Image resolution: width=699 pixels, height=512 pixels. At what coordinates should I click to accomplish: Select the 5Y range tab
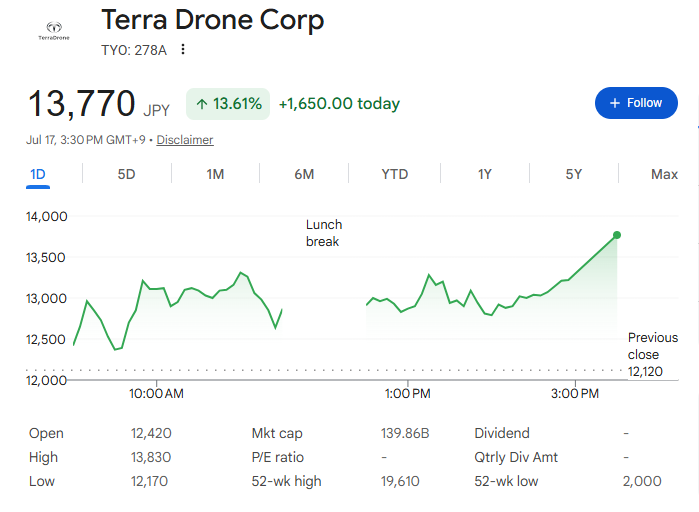coord(574,174)
